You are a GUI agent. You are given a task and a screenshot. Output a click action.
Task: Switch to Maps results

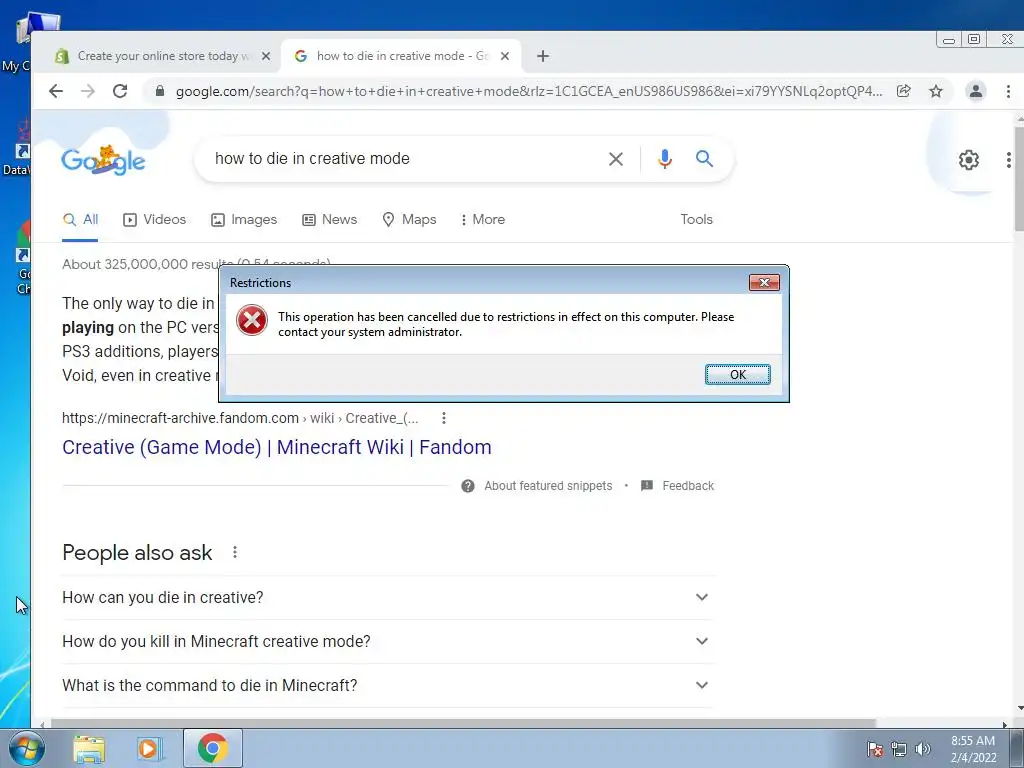(x=409, y=219)
